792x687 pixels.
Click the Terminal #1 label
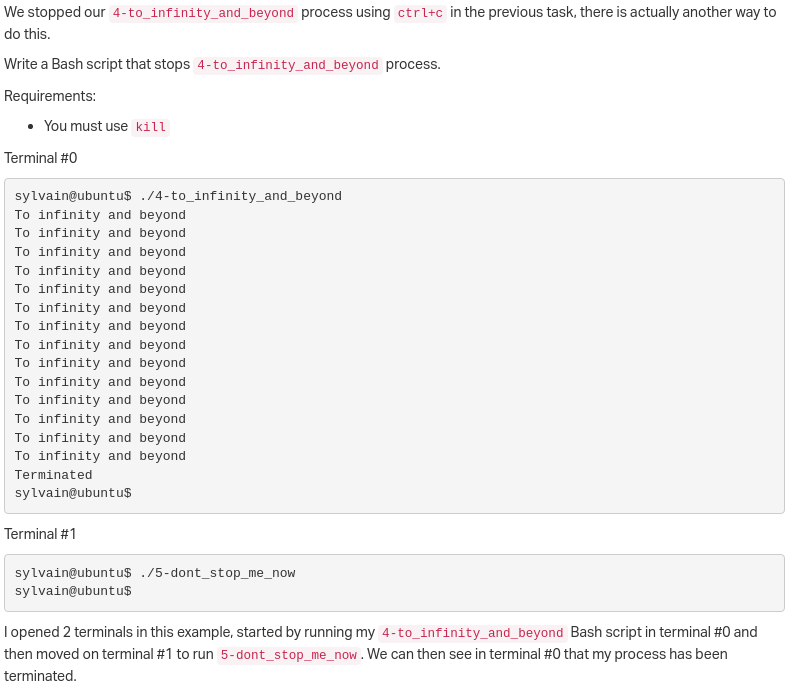point(40,534)
